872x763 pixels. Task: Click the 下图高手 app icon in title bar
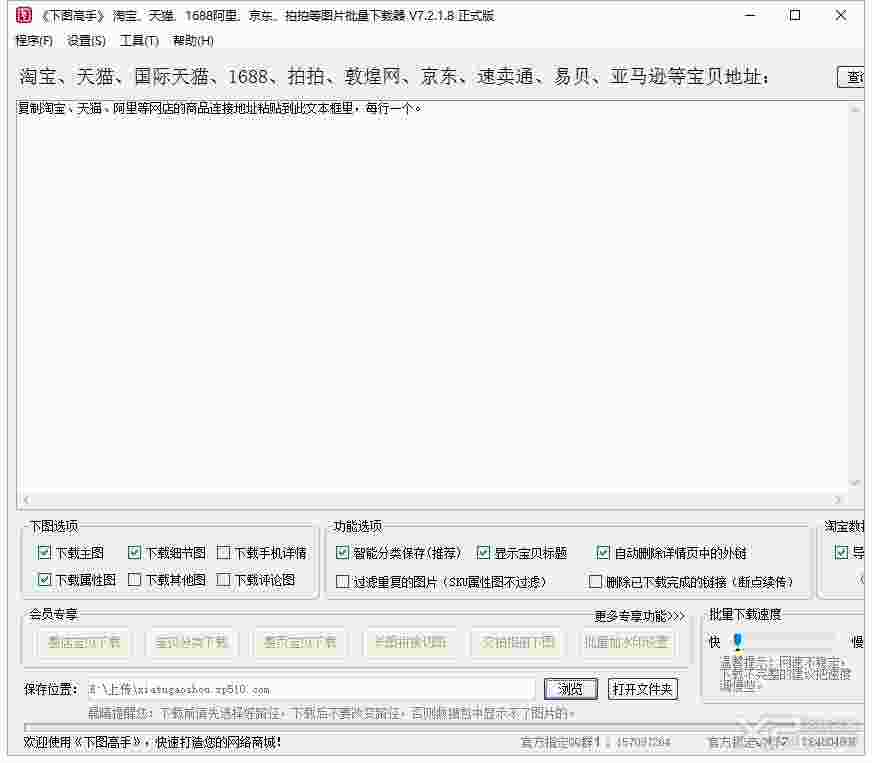[x=23, y=15]
